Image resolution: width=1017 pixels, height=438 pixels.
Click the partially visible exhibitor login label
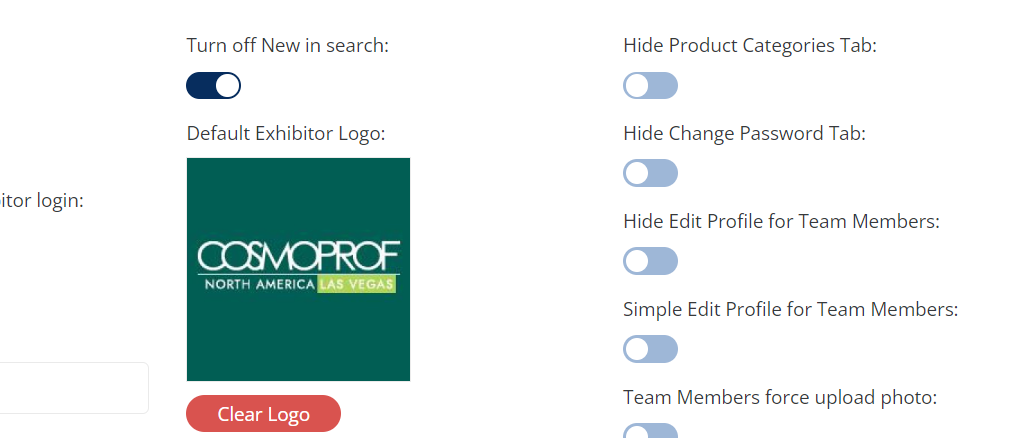click(42, 200)
